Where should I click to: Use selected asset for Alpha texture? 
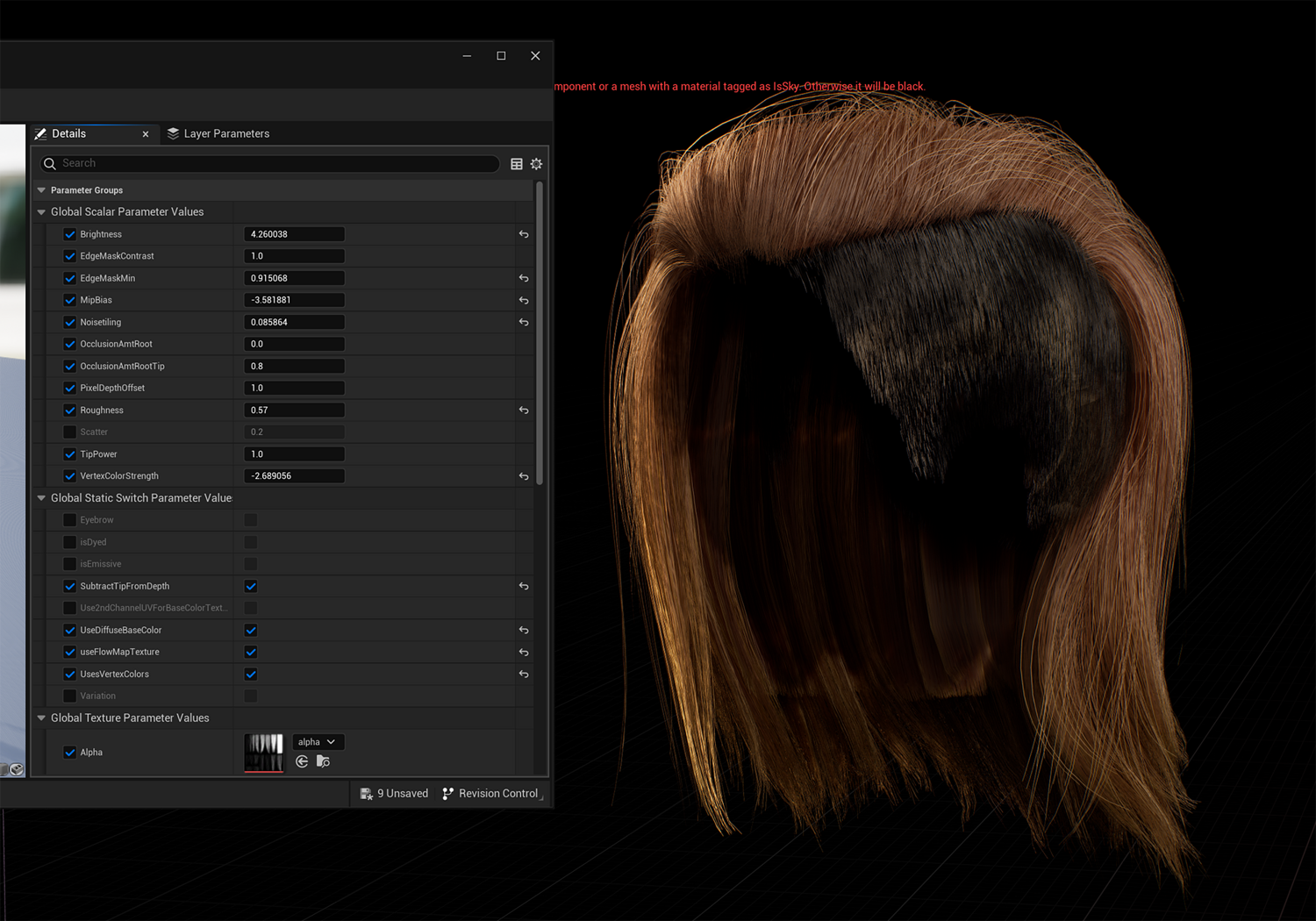coord(302,761)
